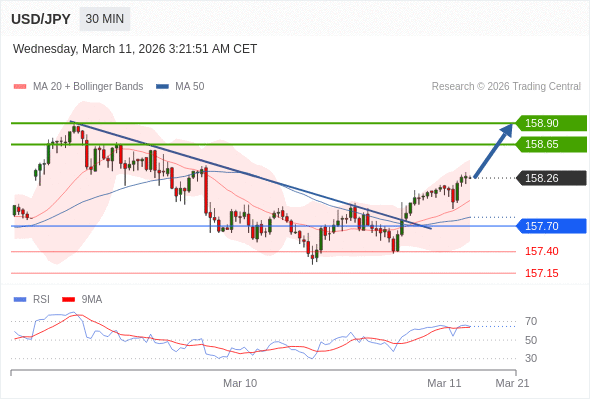This screenshot has height=400, width=590.
Task: Click the RSI 70 axis label
Action: click(531, 321)
